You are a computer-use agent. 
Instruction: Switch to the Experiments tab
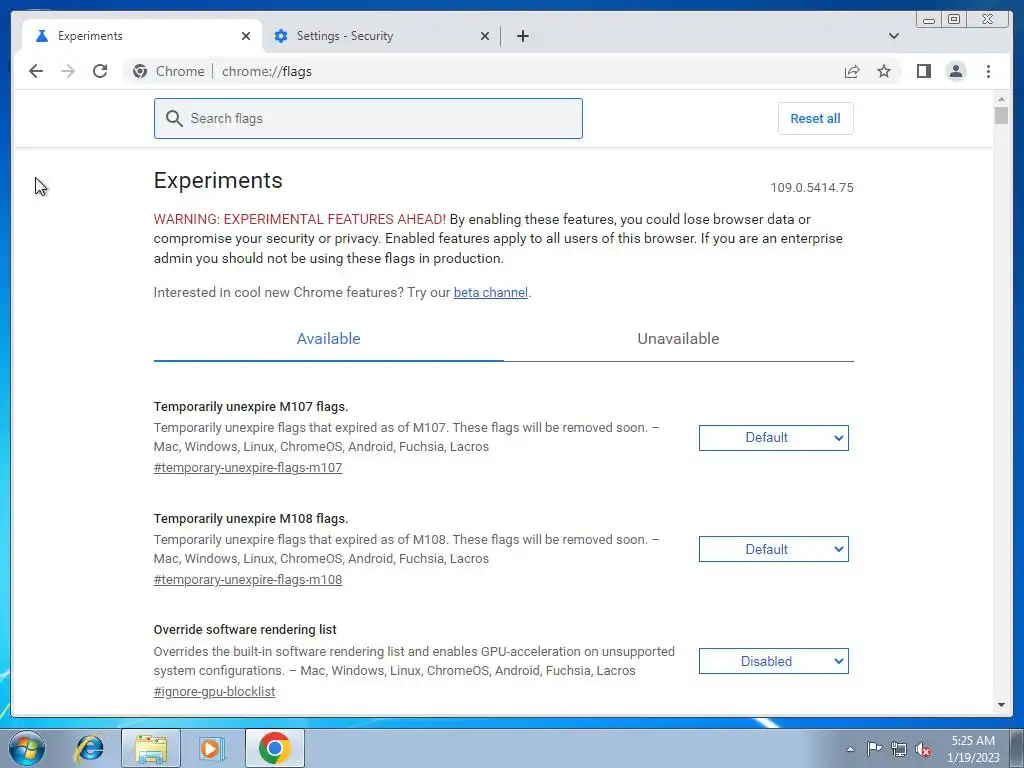[142, 36]
